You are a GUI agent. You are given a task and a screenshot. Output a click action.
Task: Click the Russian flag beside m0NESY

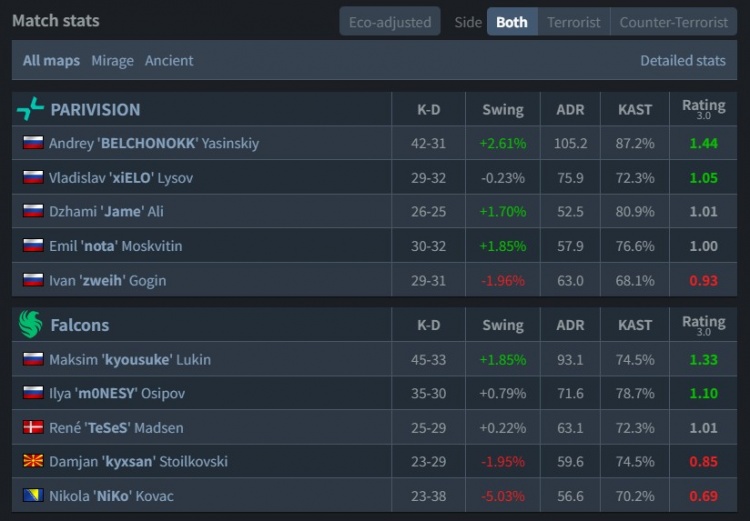33,393
